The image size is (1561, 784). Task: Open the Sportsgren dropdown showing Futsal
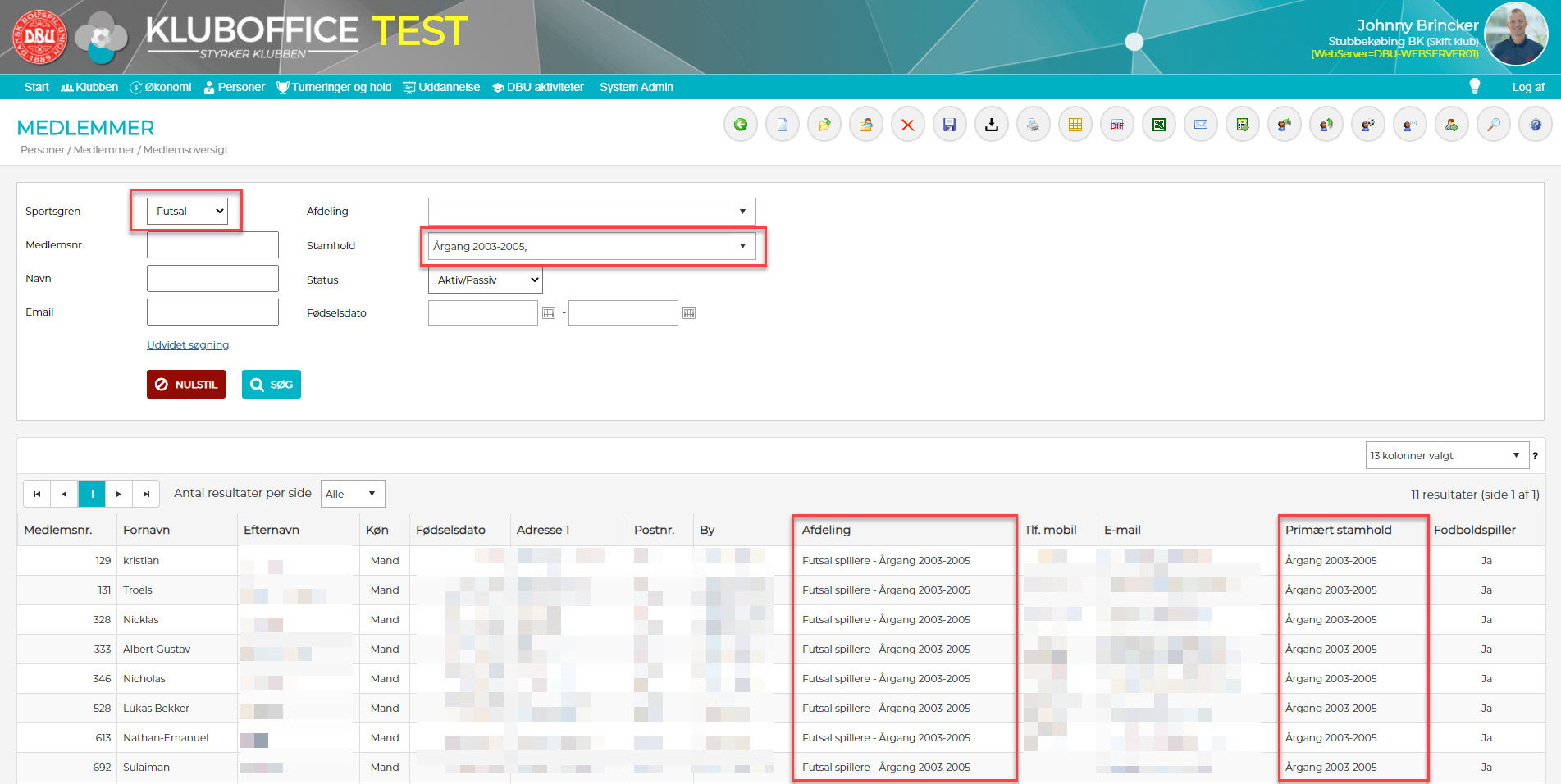187,211
